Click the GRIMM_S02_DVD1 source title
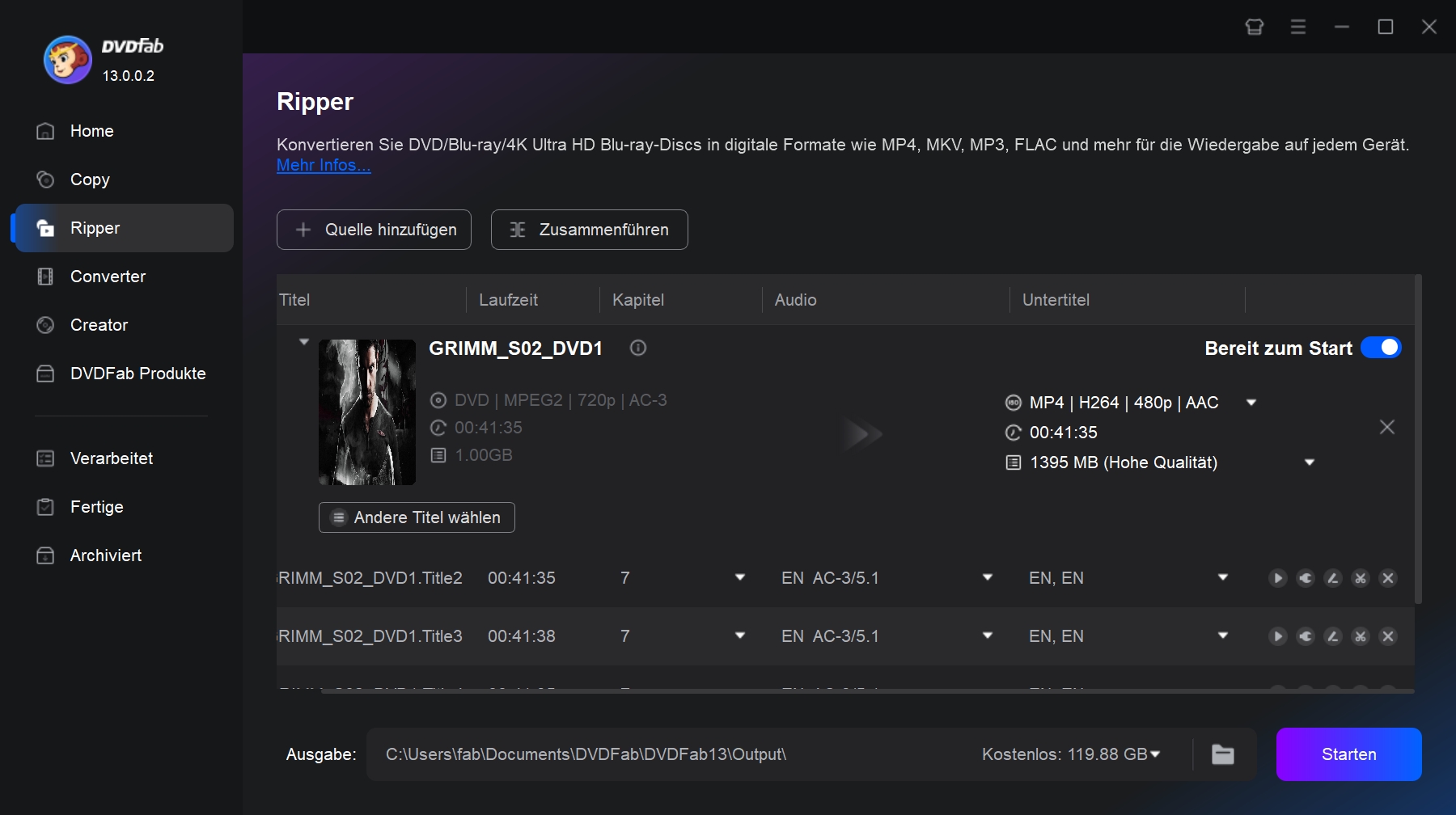The image size is (1456, 815). coord(515,348)
